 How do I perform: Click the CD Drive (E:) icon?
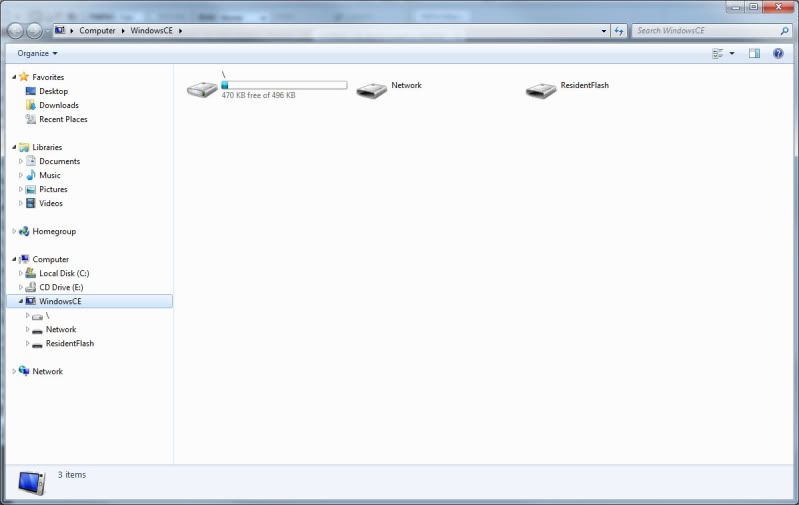point(31,287)
